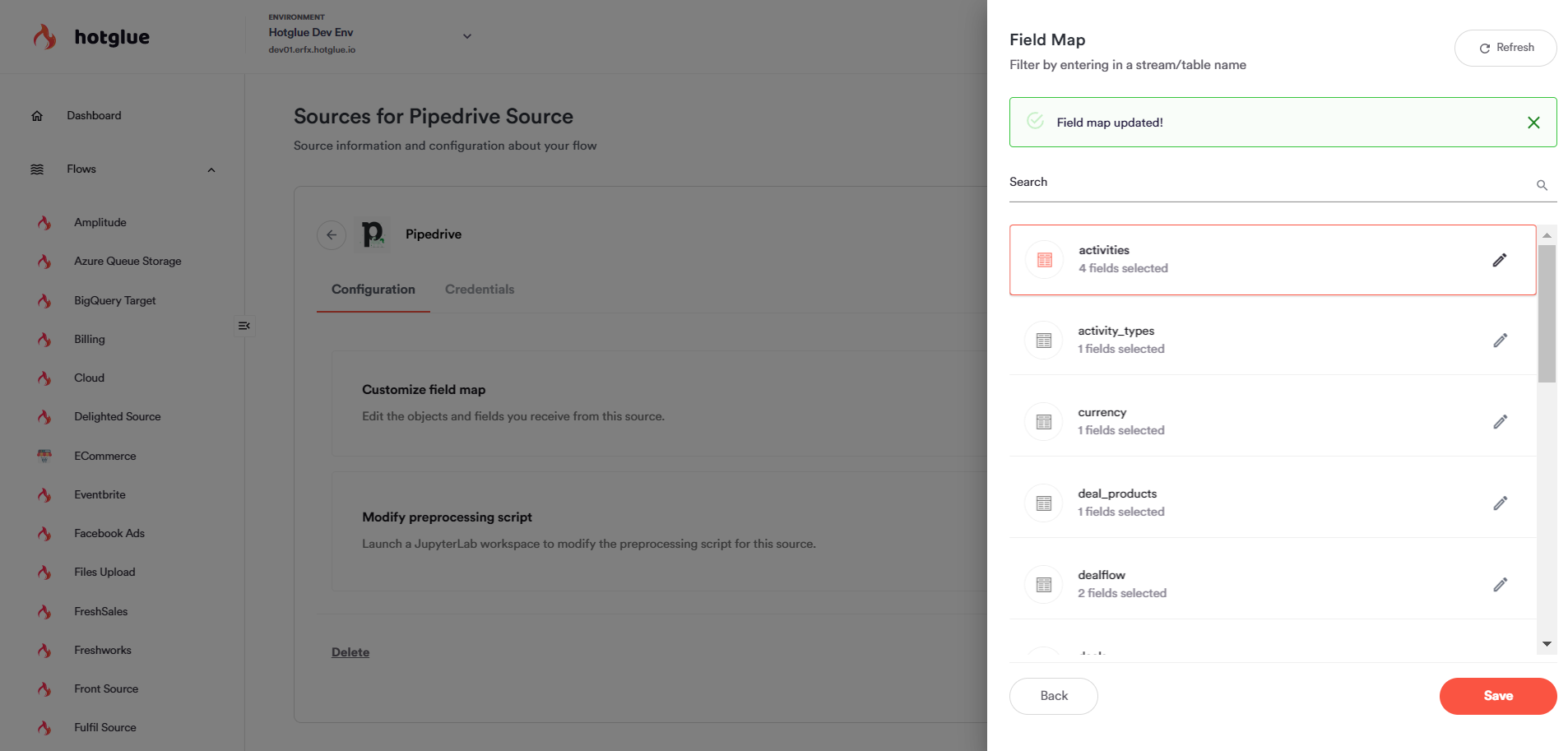The height and width of the screenshot is (751, 1568).
Task: Click the Delete link
Action: coord(350,652)
